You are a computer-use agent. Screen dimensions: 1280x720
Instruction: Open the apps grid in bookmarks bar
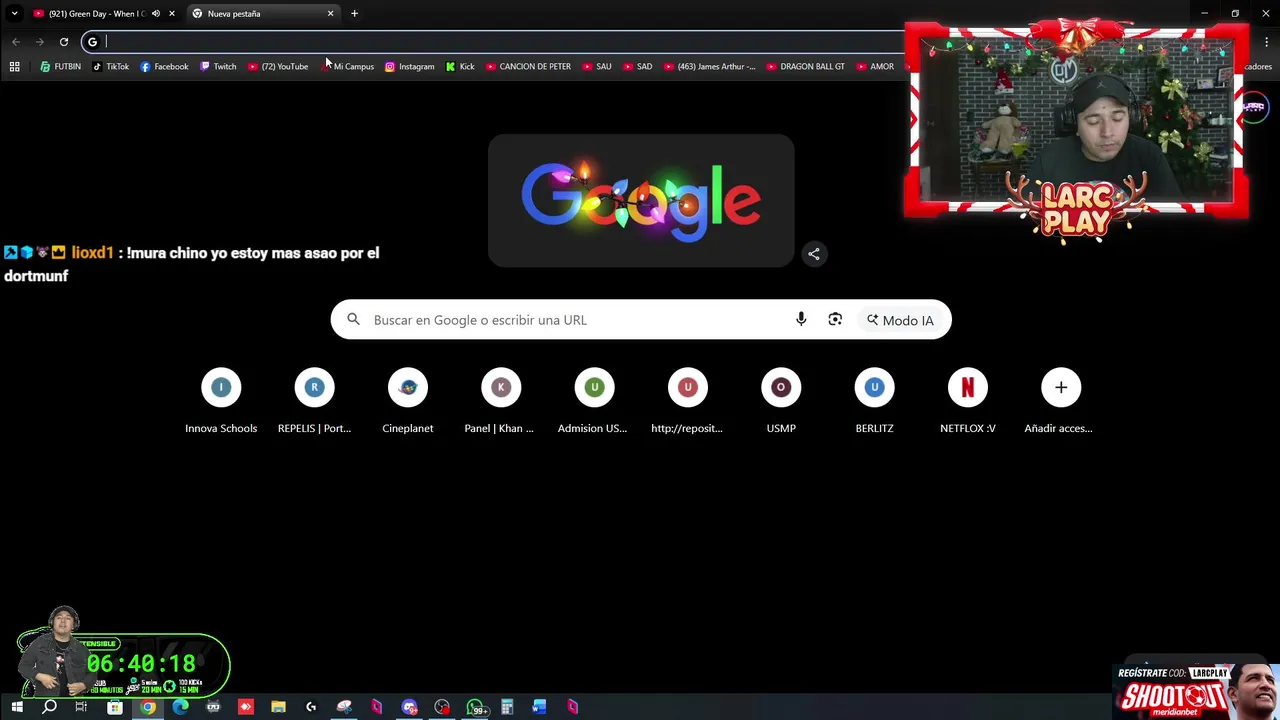pyautogui.click(x=14, y=67)
